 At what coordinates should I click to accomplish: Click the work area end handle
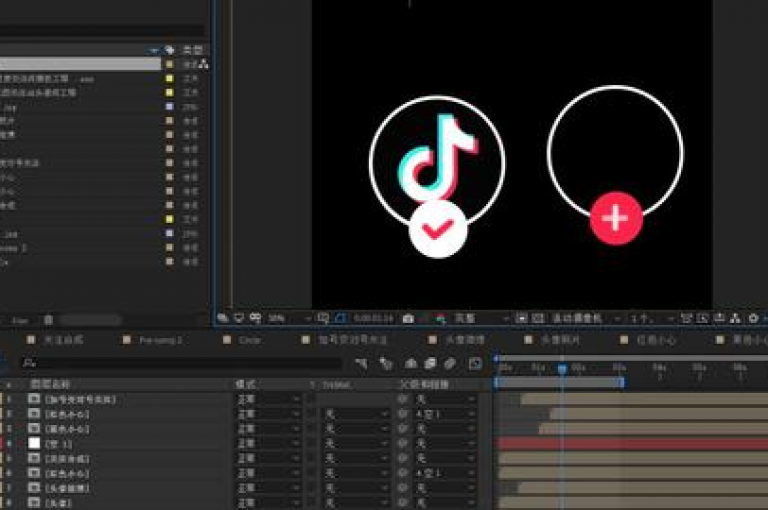[622, 382]
